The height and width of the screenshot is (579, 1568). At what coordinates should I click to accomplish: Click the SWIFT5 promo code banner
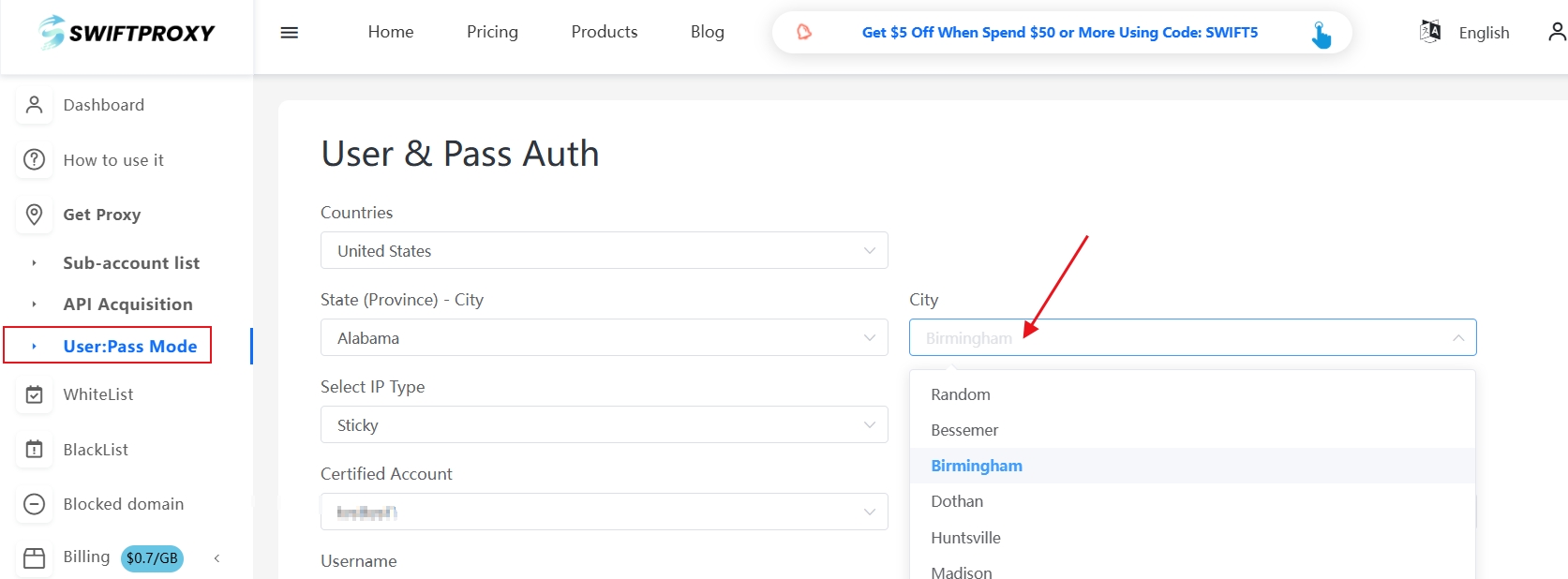pyautogui.click(x=1060, y=33)
